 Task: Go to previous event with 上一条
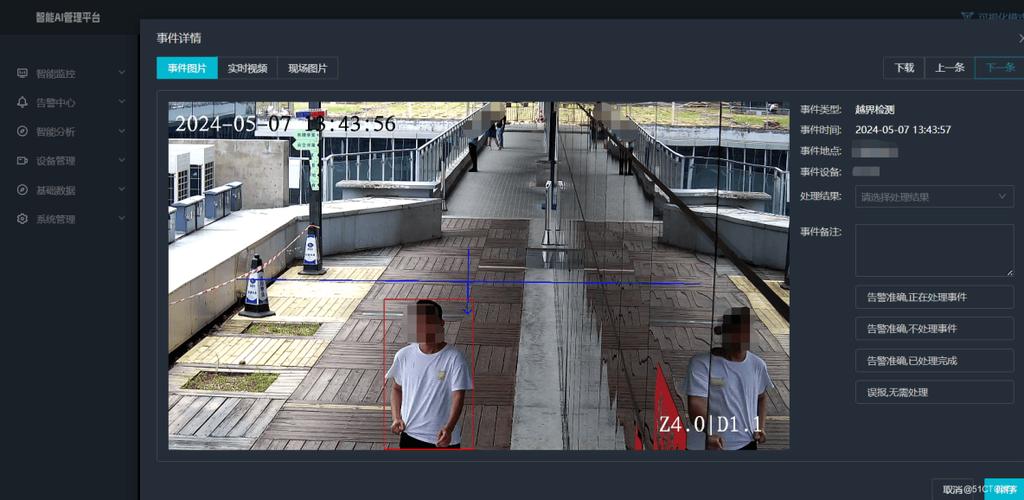click(950, 68)
